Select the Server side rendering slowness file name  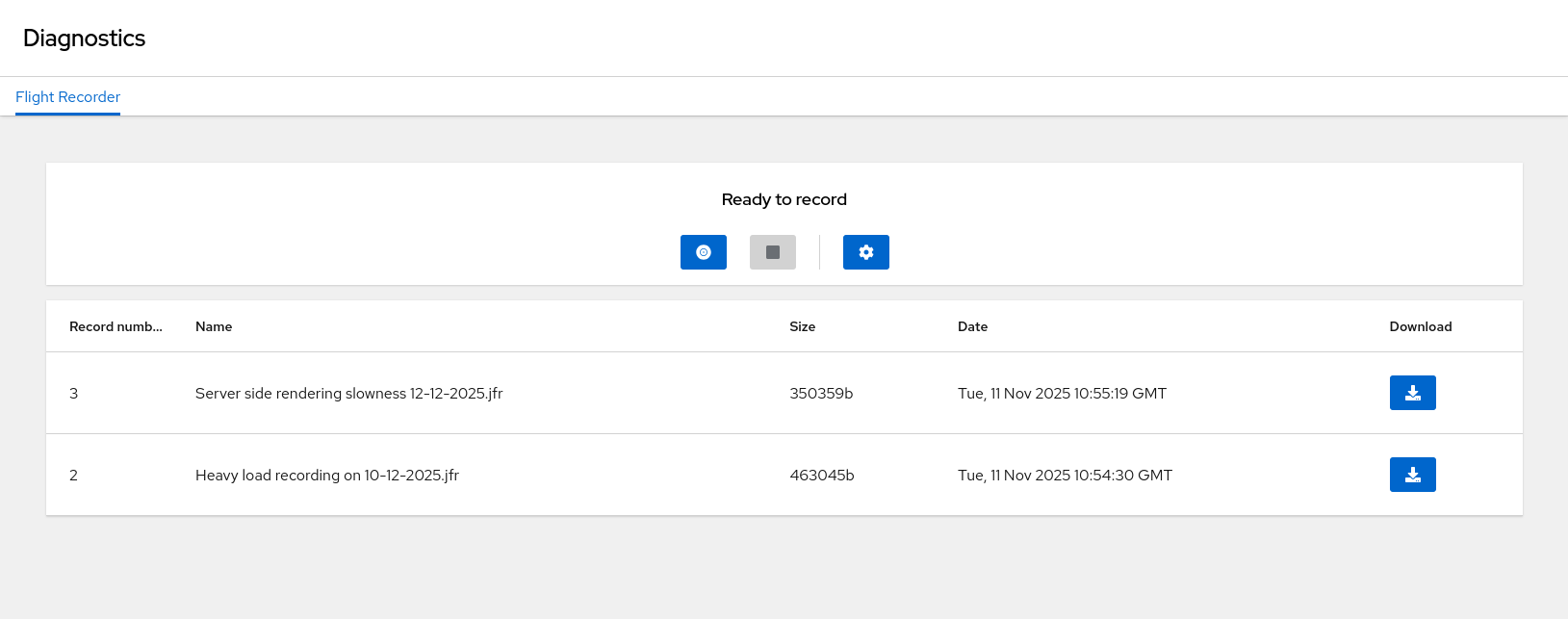tap(348, 393)
